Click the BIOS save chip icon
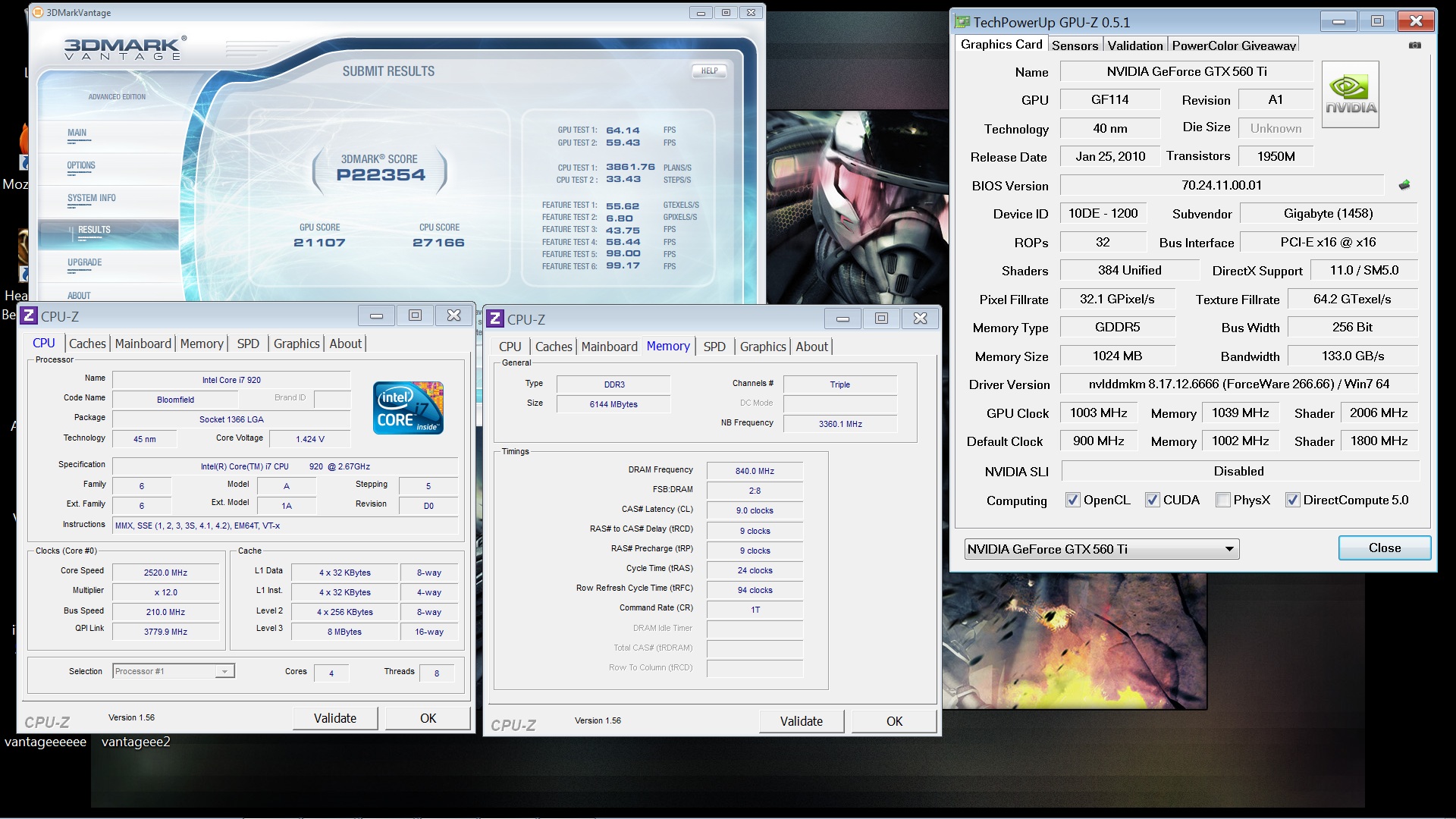The width and height of the screenshot is (1456, 819). (1404, 184)
